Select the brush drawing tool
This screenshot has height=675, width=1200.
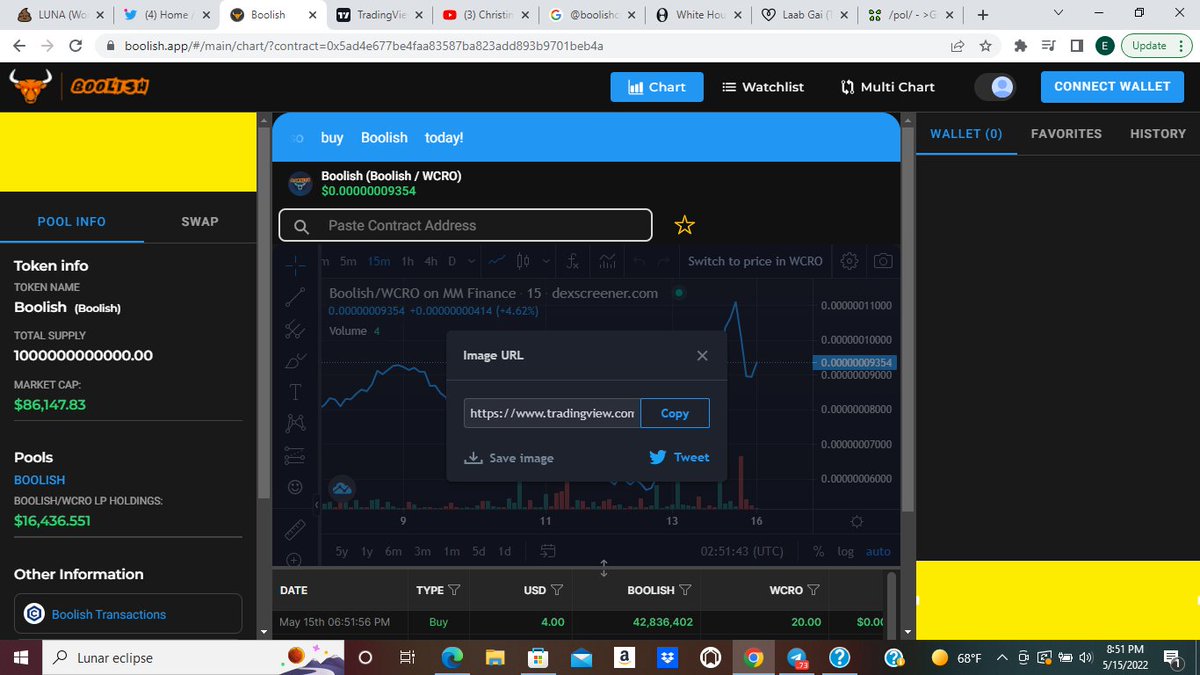295,360
